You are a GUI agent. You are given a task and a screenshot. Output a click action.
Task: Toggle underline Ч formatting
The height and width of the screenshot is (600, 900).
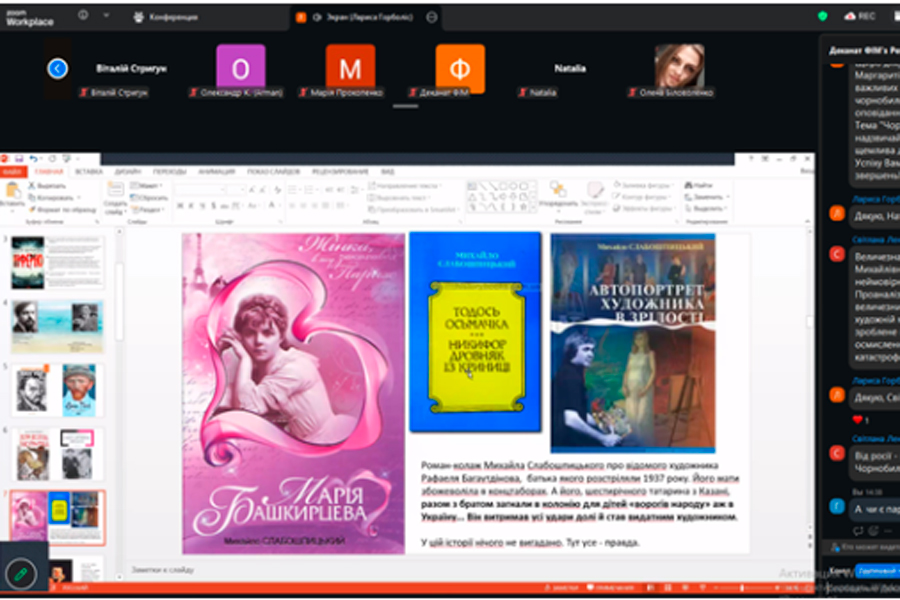(x=203, y=206)
